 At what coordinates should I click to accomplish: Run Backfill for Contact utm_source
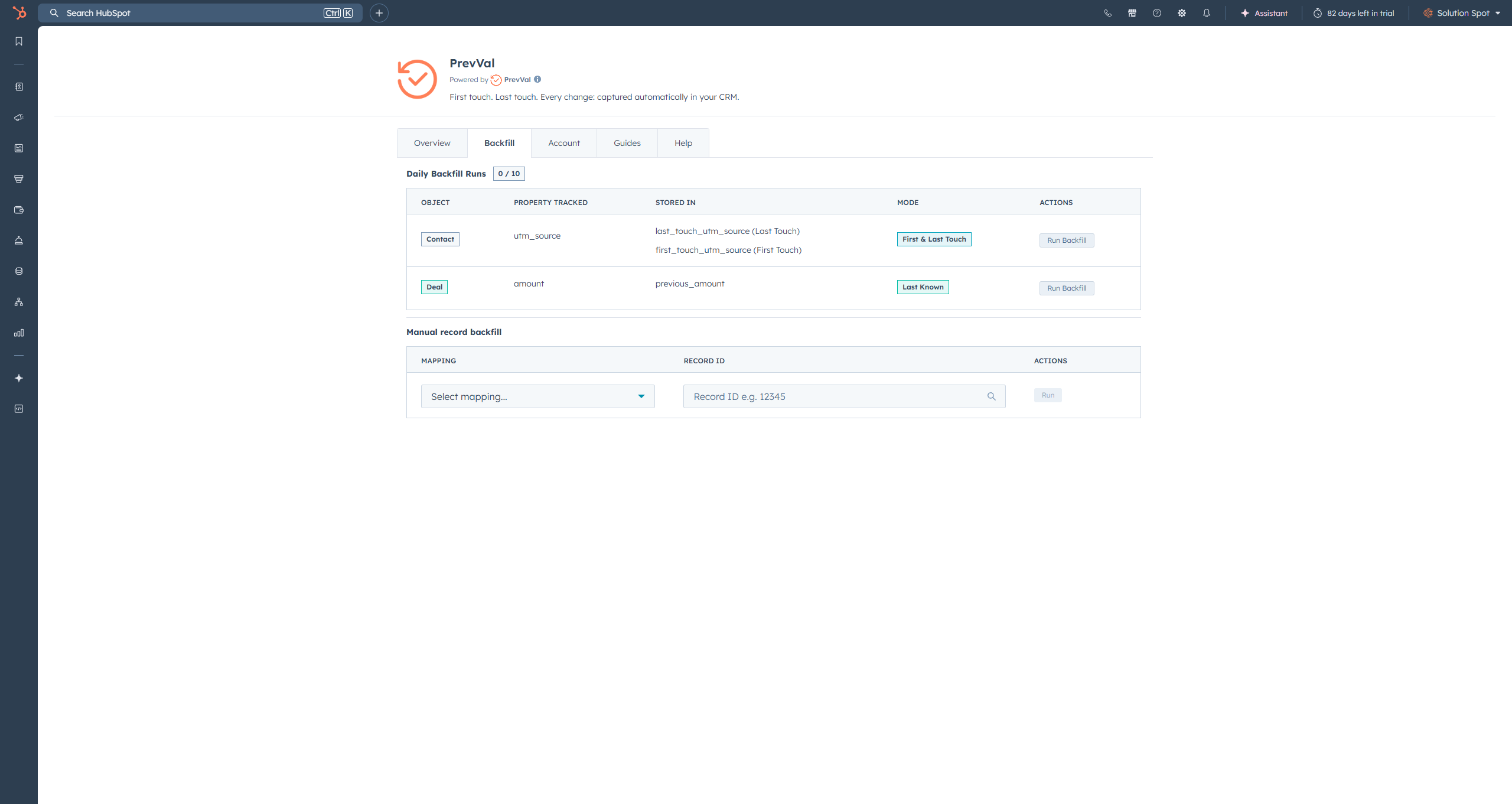pos(1066,240)
